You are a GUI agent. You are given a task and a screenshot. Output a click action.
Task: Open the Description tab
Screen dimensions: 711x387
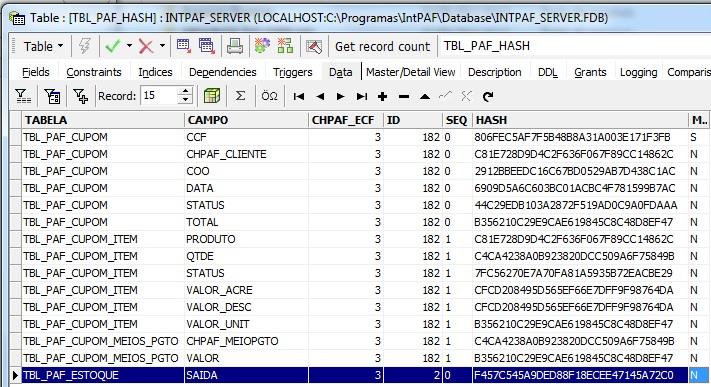494,72
